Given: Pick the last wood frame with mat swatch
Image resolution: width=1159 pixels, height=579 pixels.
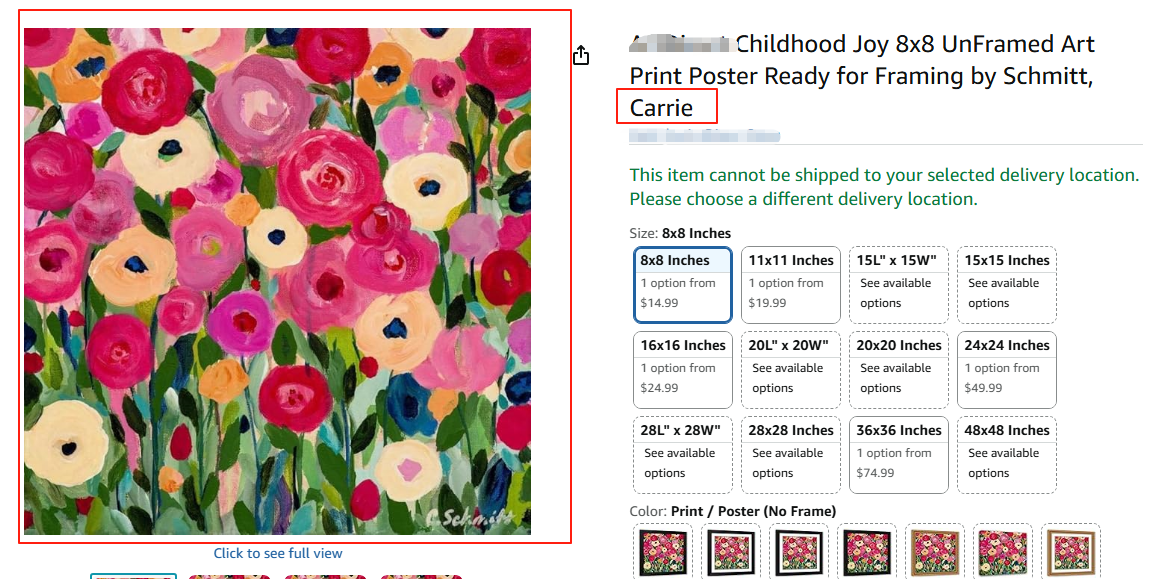Looking at the screenshot, I should pyautogui.click(x=1070, y=552).
